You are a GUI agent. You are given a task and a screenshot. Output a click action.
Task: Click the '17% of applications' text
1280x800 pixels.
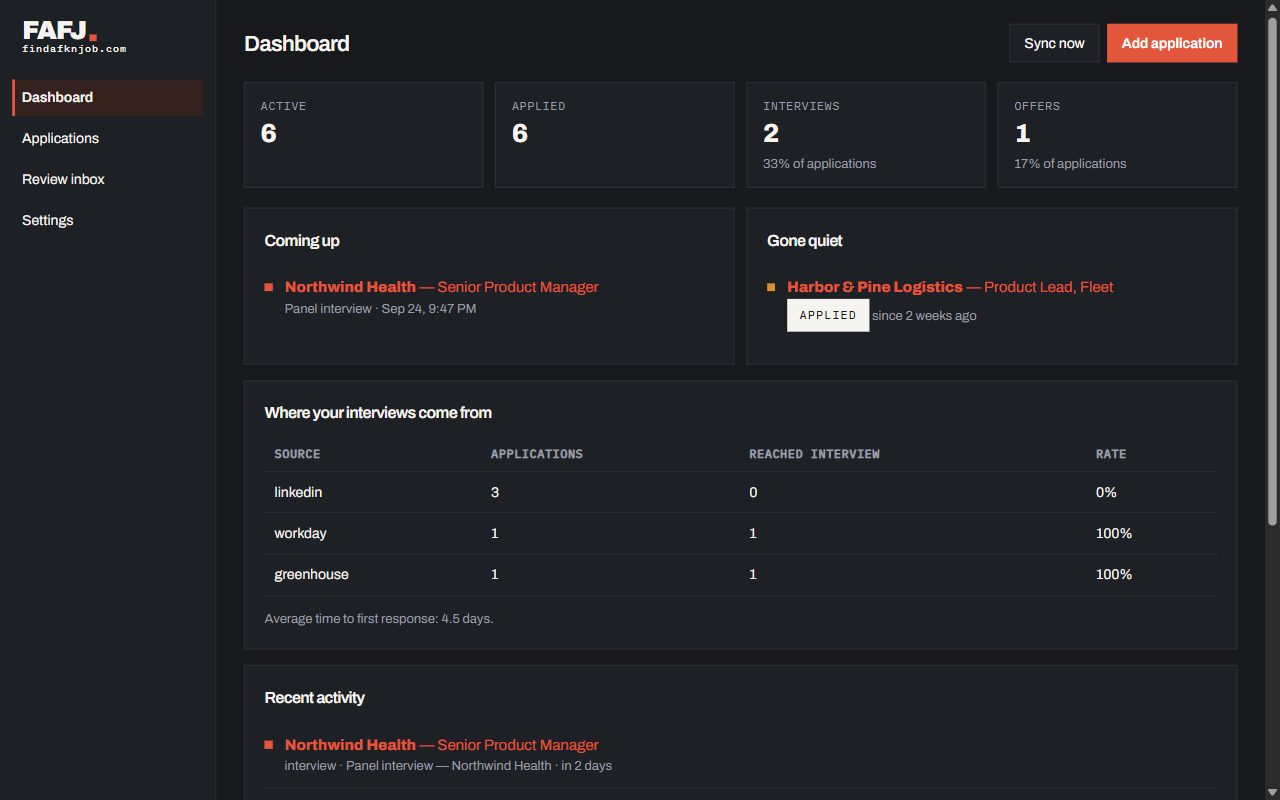click(1070, 164)
